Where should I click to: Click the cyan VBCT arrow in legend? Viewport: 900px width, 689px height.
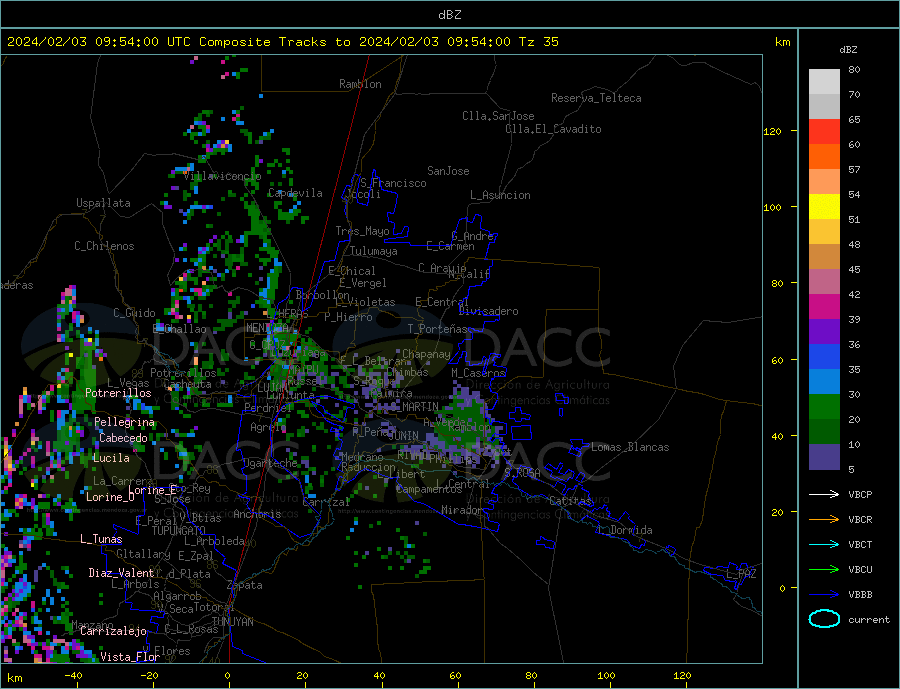click(824, 544)
